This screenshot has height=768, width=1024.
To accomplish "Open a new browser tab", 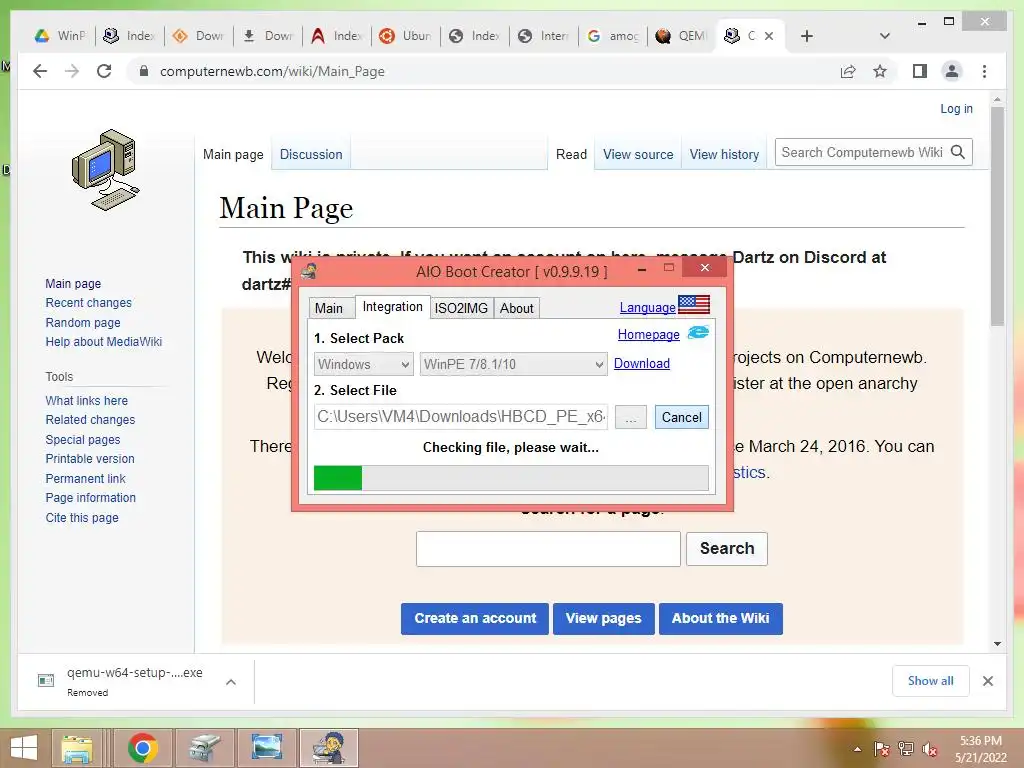I will 807,36.
